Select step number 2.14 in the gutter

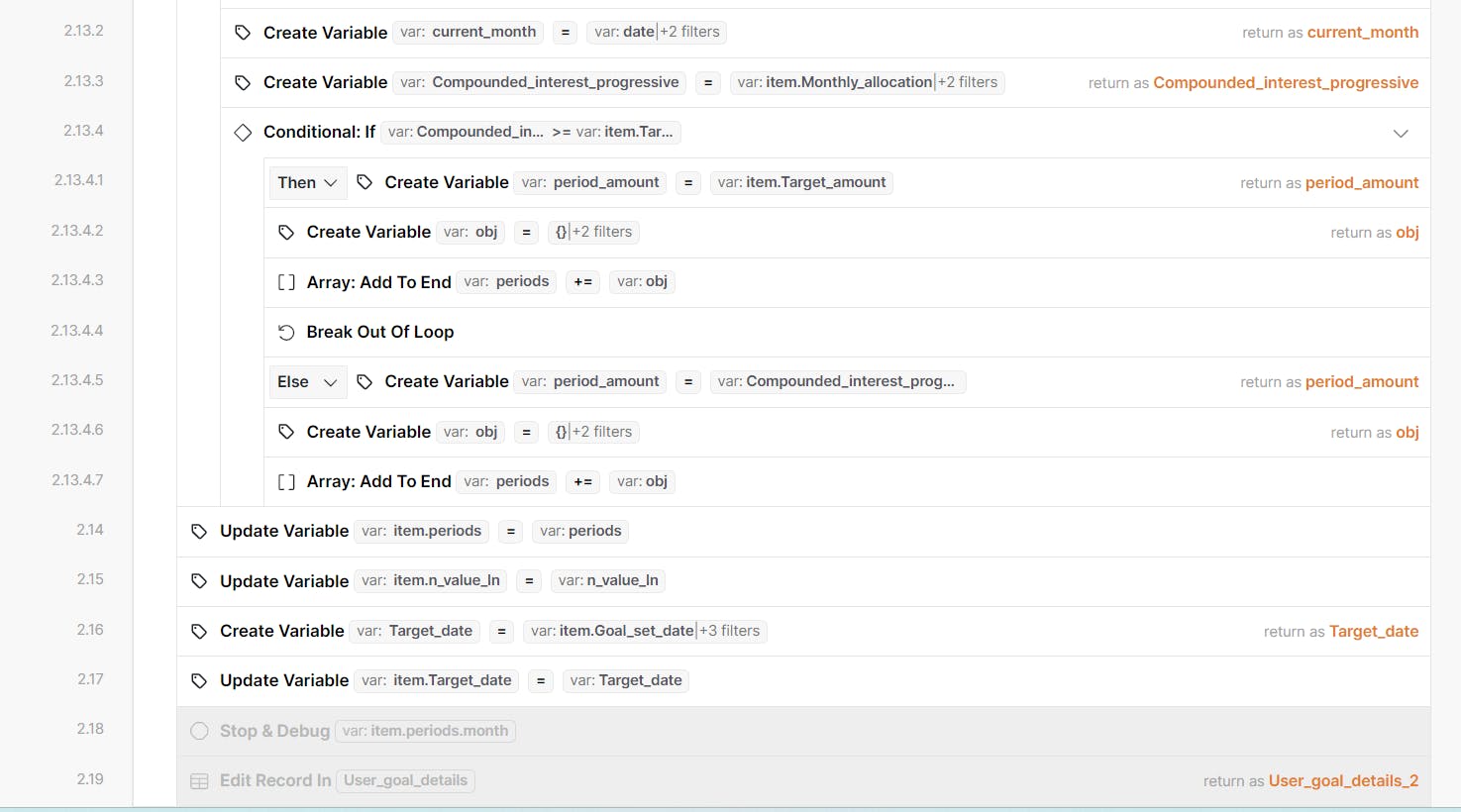pyautogui.click(x=90, y=530)
